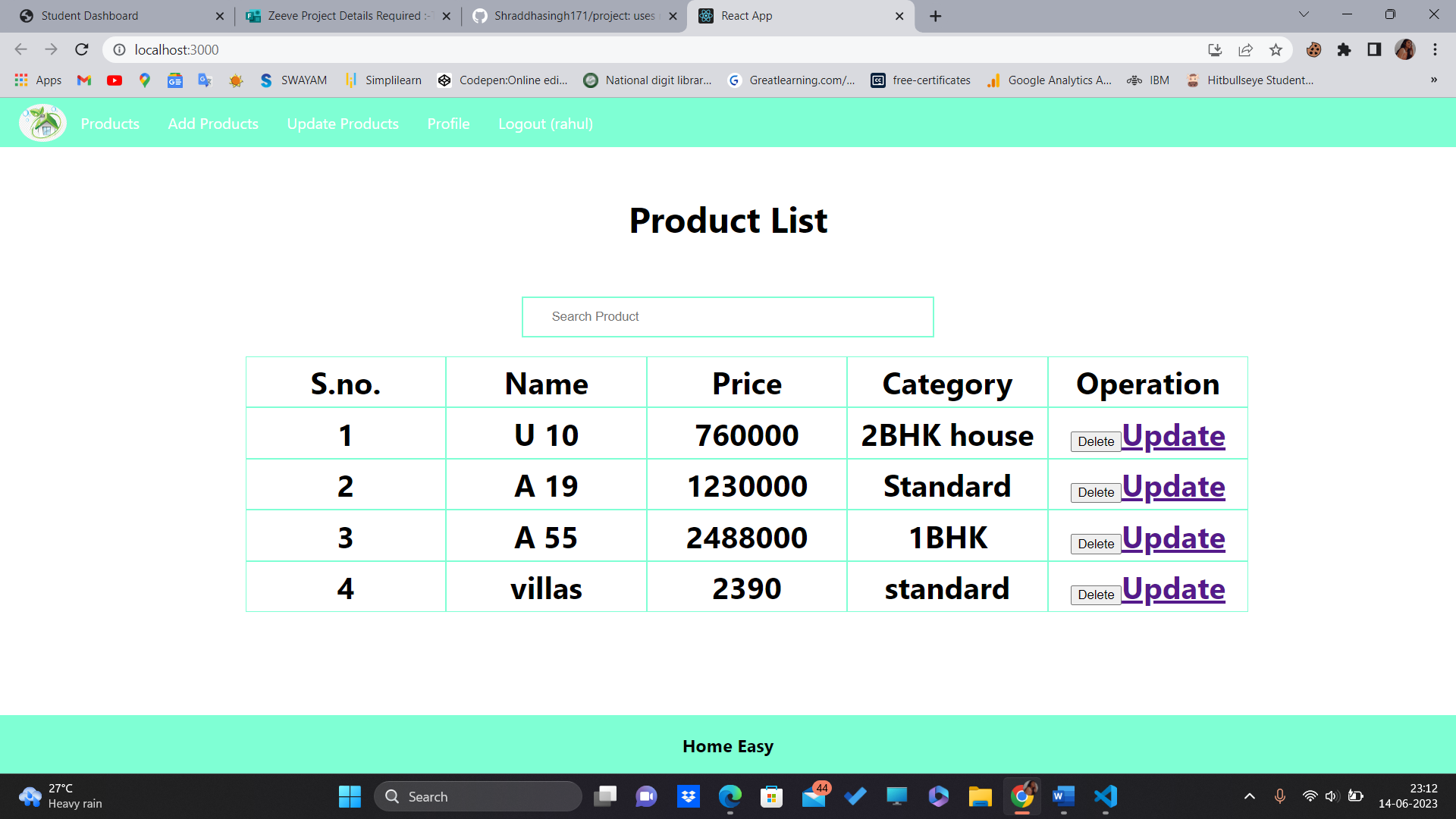Click the Home Easy site logo
This screenshot has width=1456, height=819.
[42, 122]
